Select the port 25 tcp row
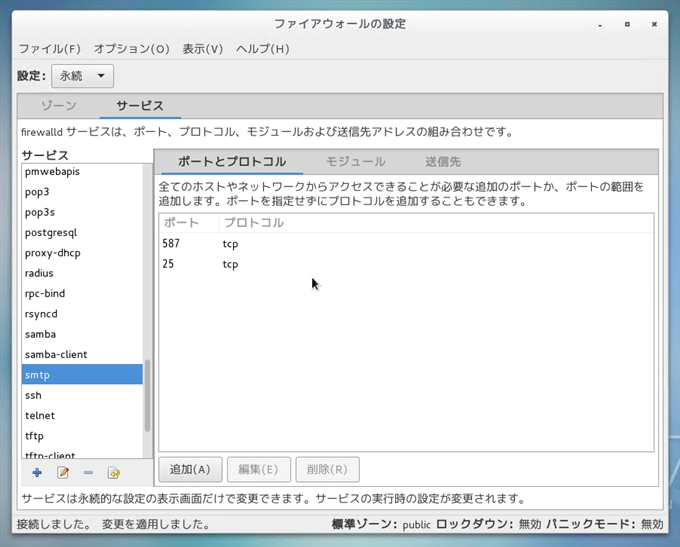The width and height of the screenshot is (680, 547). pos(406,264)
